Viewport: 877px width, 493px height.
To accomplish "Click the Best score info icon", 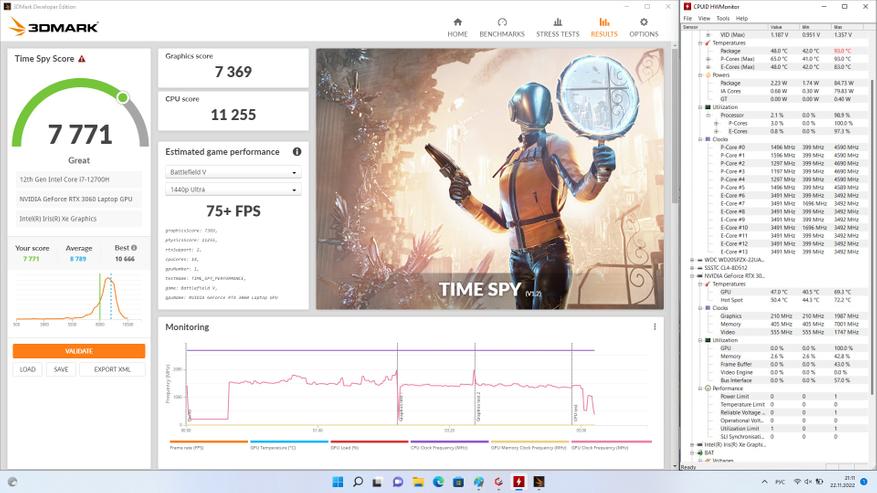I will point(134,248).
